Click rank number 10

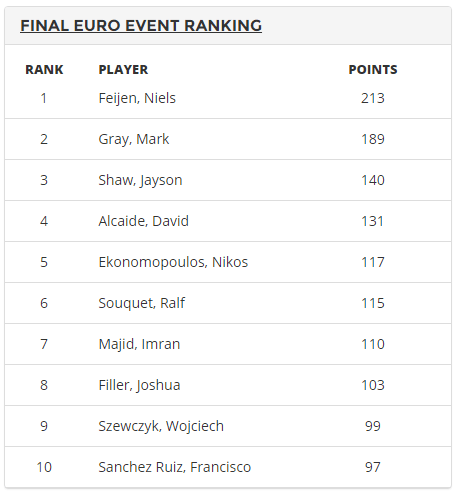click(x=44, y=467)
